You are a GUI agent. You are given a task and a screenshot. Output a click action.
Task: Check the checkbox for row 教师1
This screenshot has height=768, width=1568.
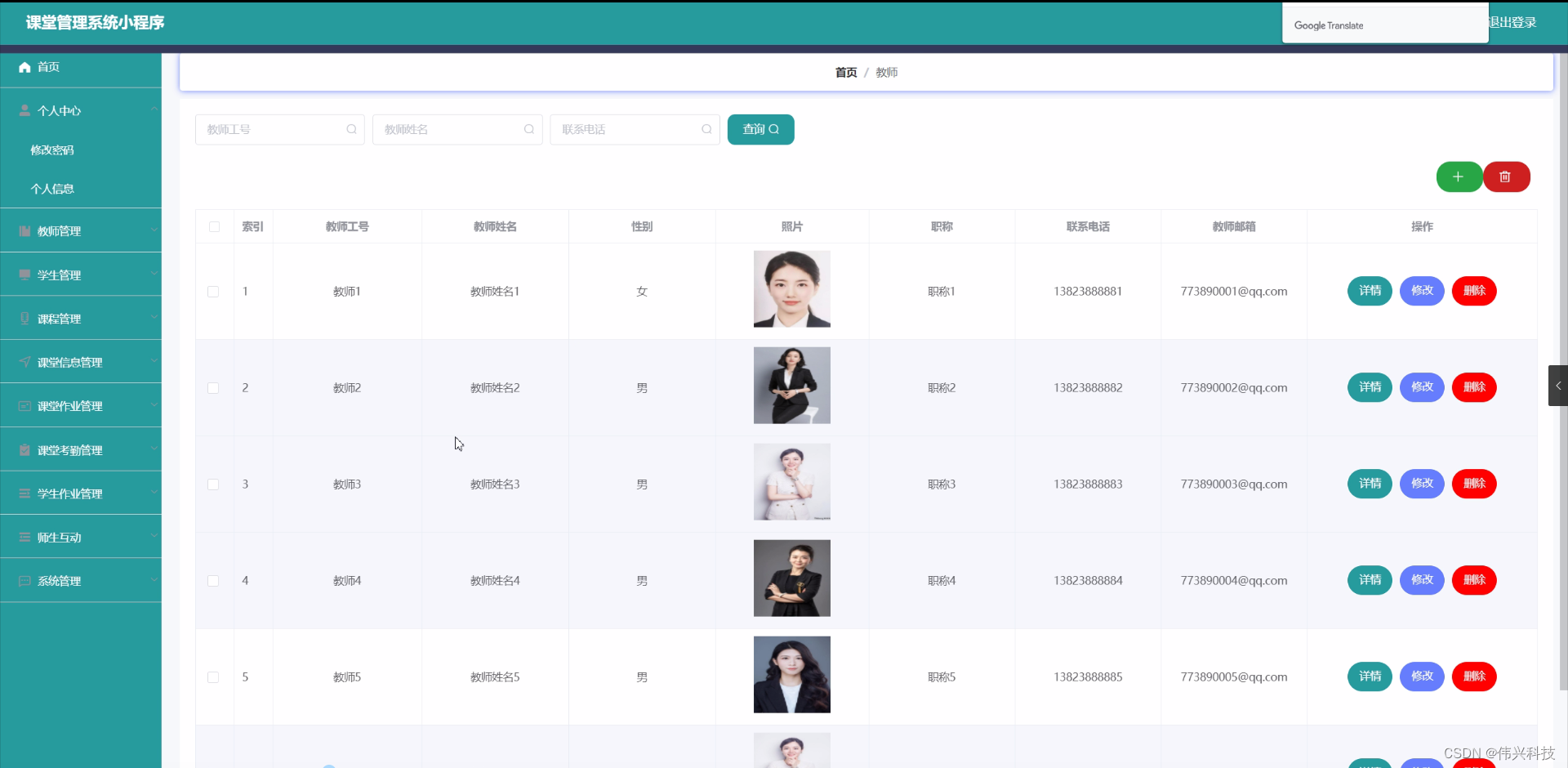click(213, 291)
